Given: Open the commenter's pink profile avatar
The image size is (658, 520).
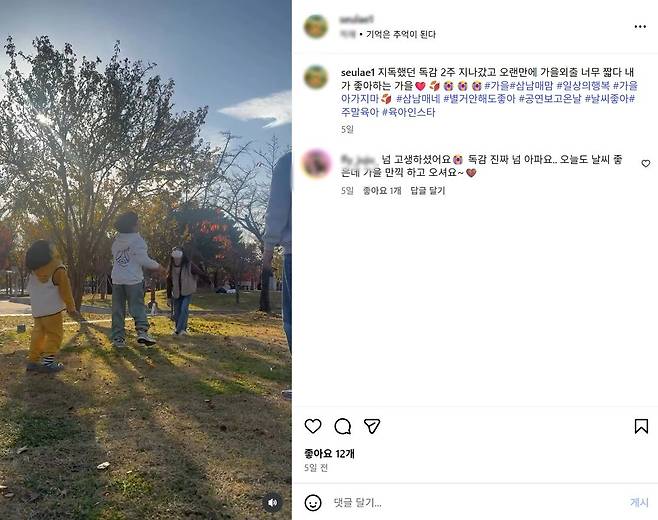Looking at the screenshot, I should [316, 164].
